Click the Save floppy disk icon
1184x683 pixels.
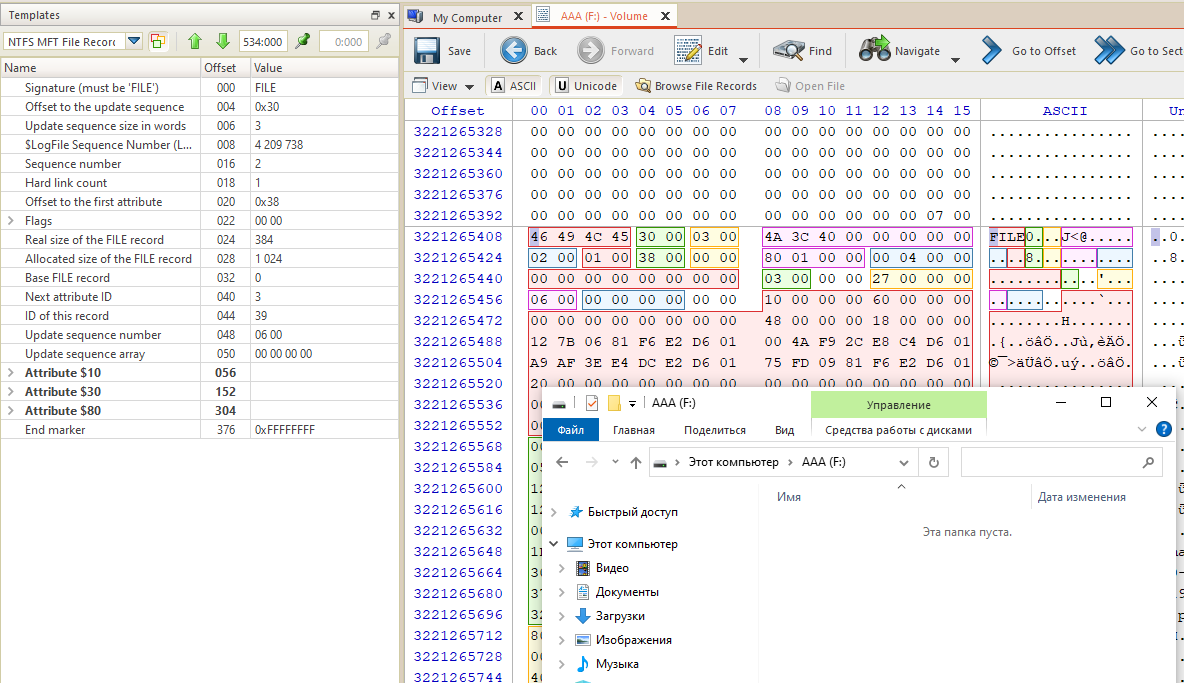pos(428,51)
